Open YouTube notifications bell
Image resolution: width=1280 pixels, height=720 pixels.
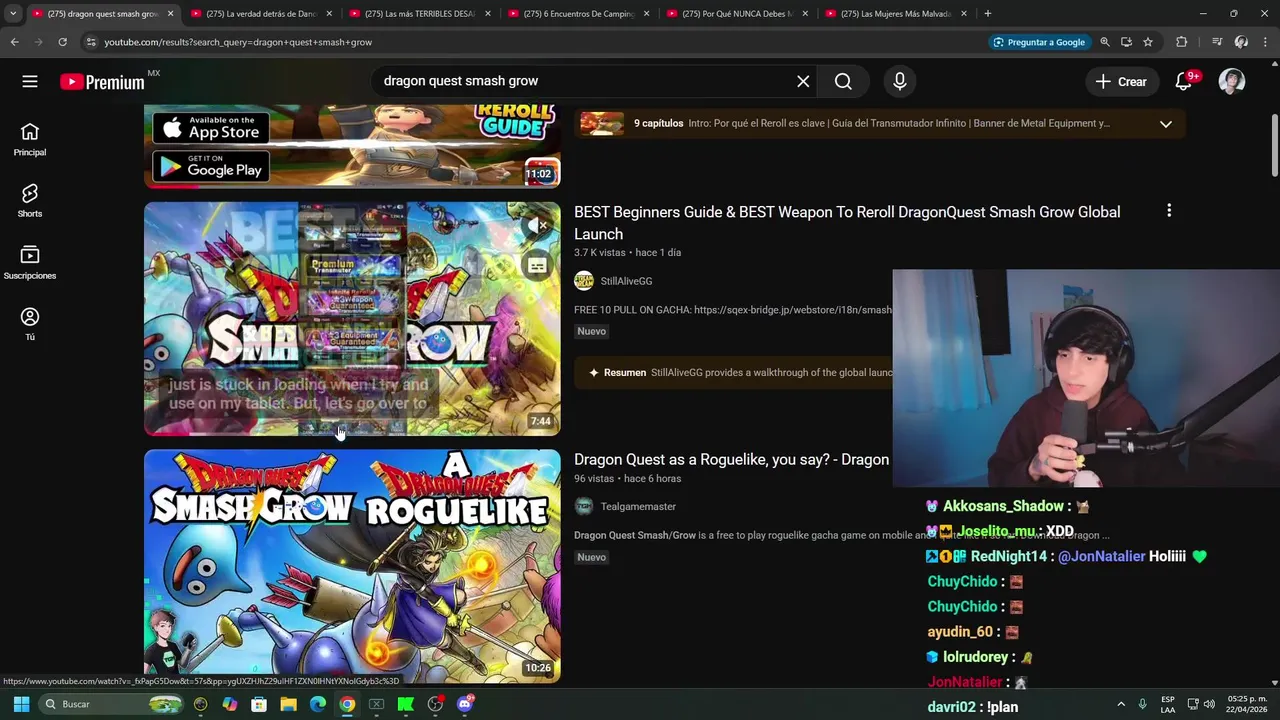1184,82
